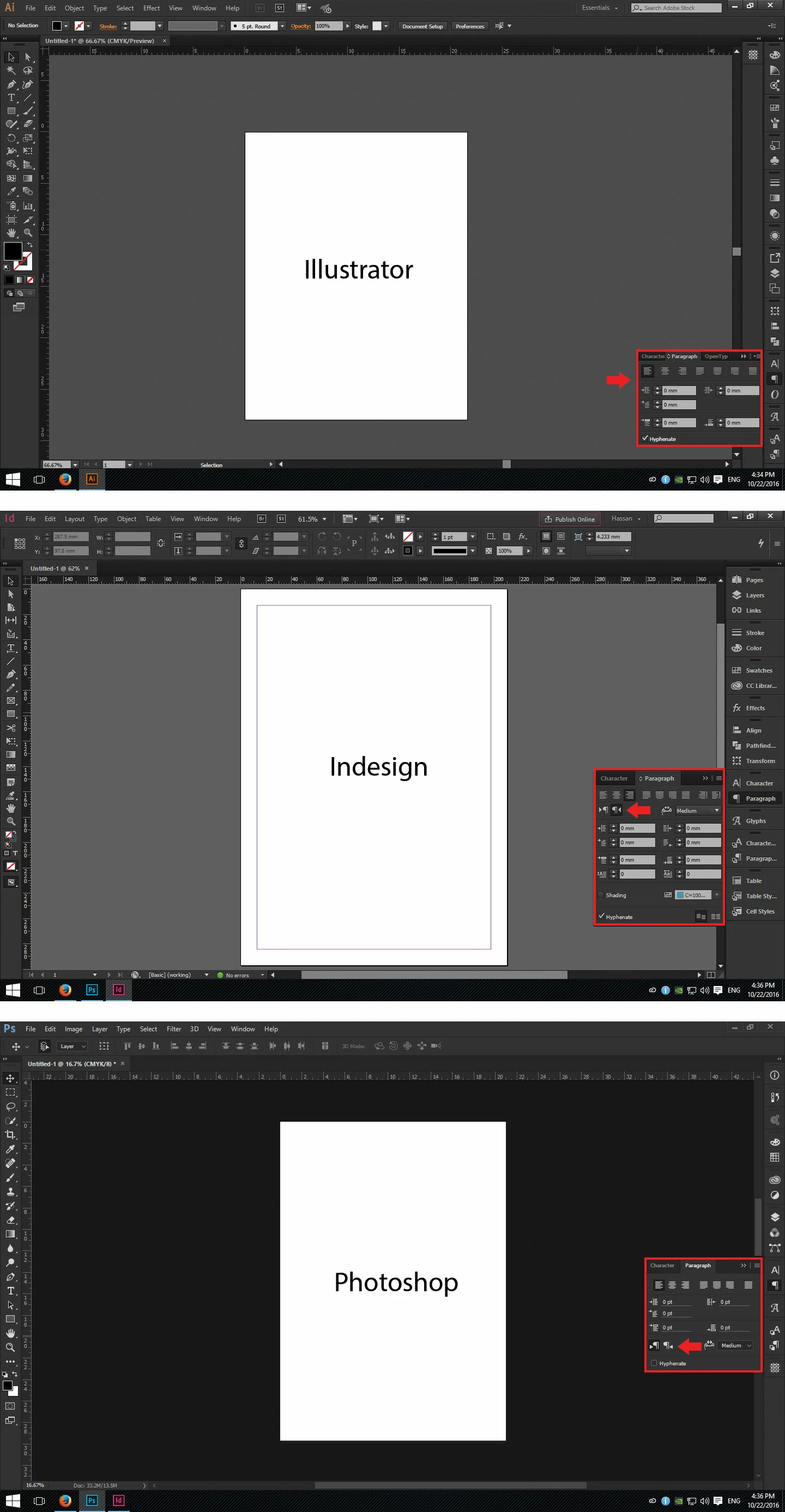Screen dimensions: 785x1512
Task: Toggle align right in InDesign Paragraph panel
Action: pos(630,795)
